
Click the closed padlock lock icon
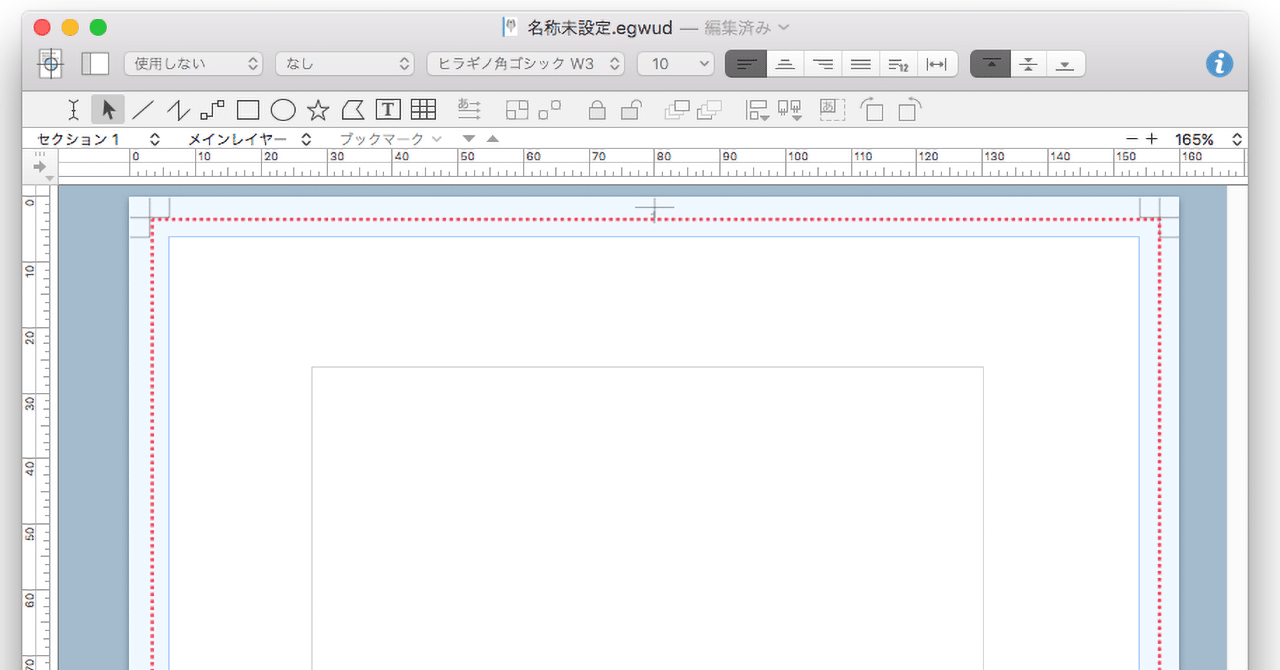(597, 110)
